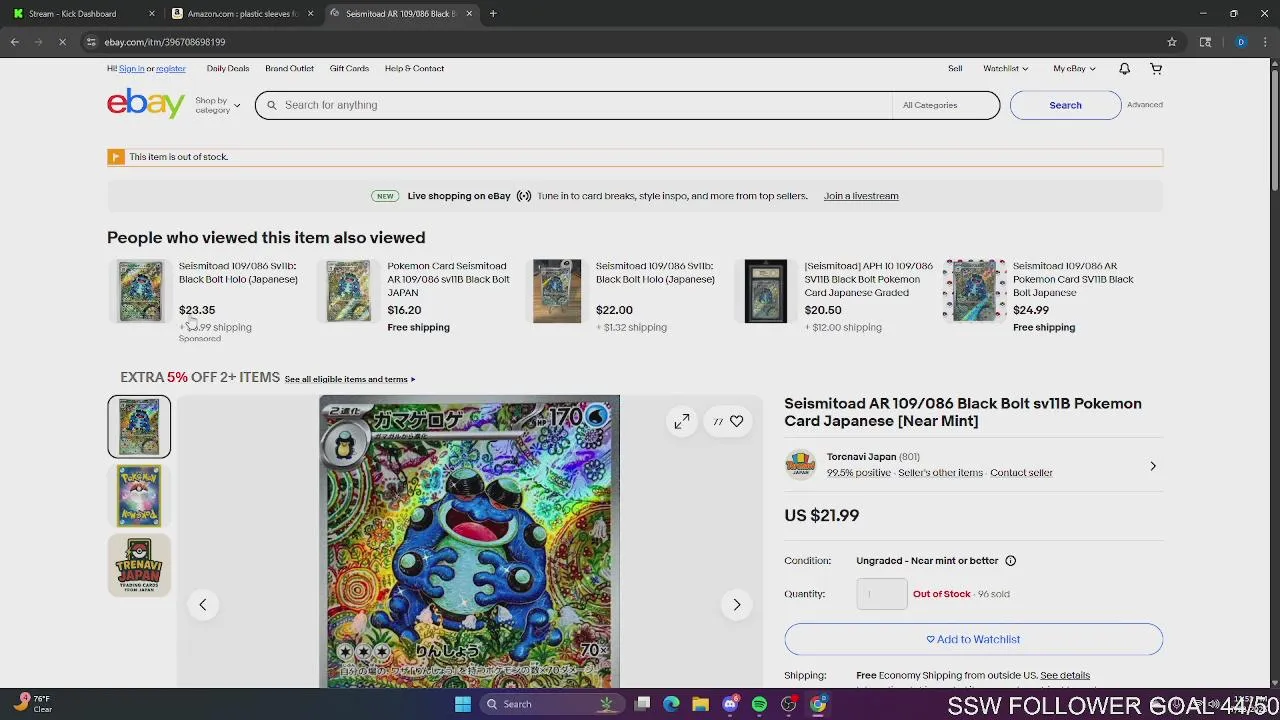Click the register link

point(171,69)
